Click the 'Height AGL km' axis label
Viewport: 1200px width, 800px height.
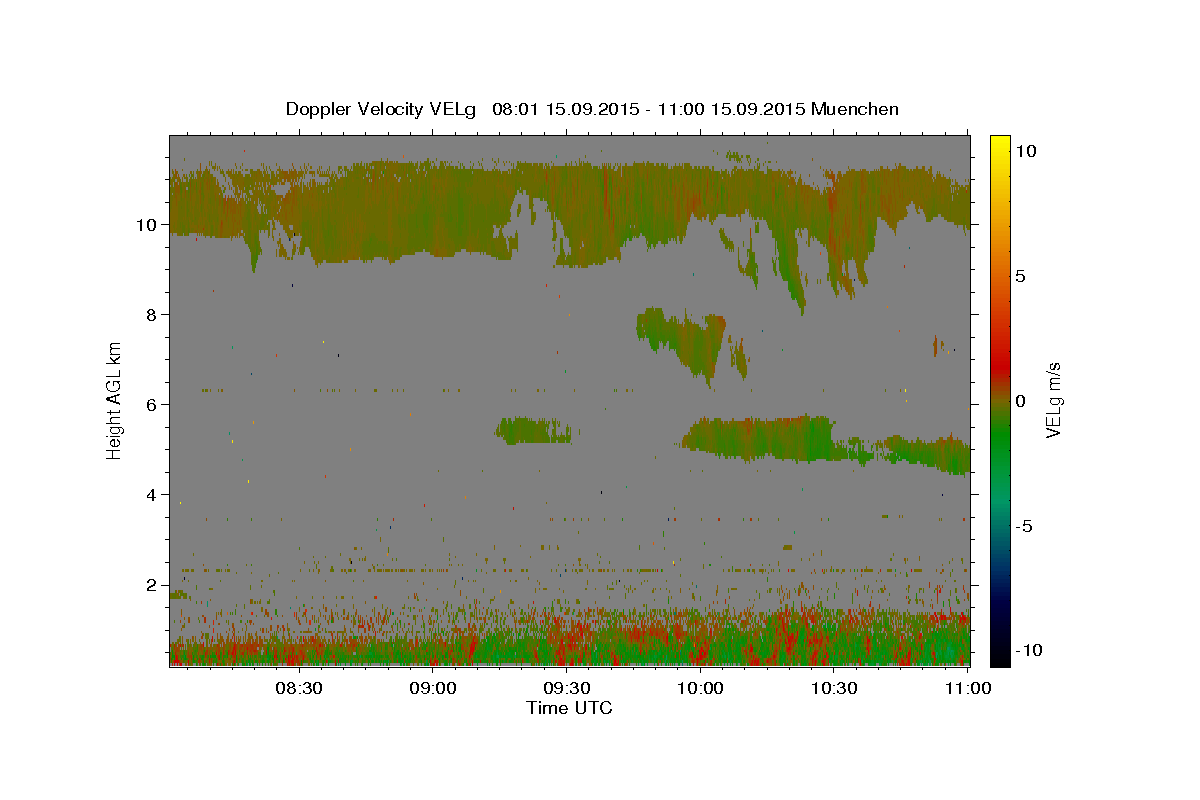[x=115, y=400]
